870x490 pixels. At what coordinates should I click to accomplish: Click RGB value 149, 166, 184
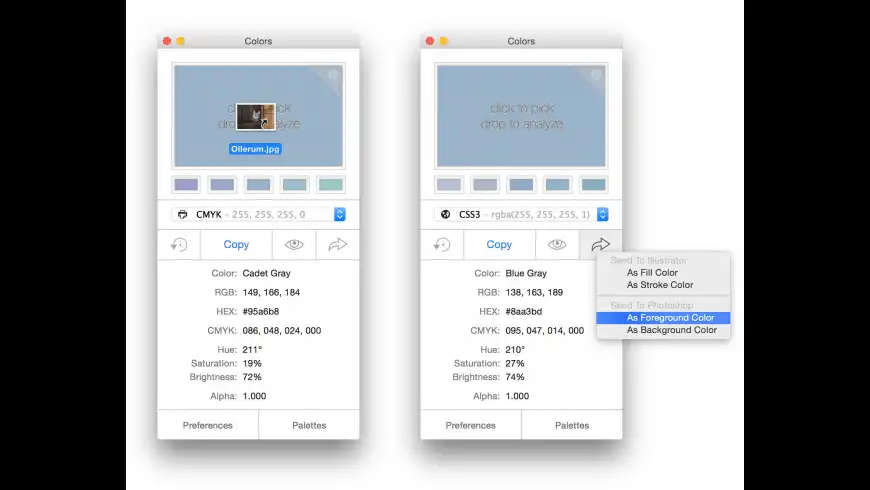click(271, 292)
